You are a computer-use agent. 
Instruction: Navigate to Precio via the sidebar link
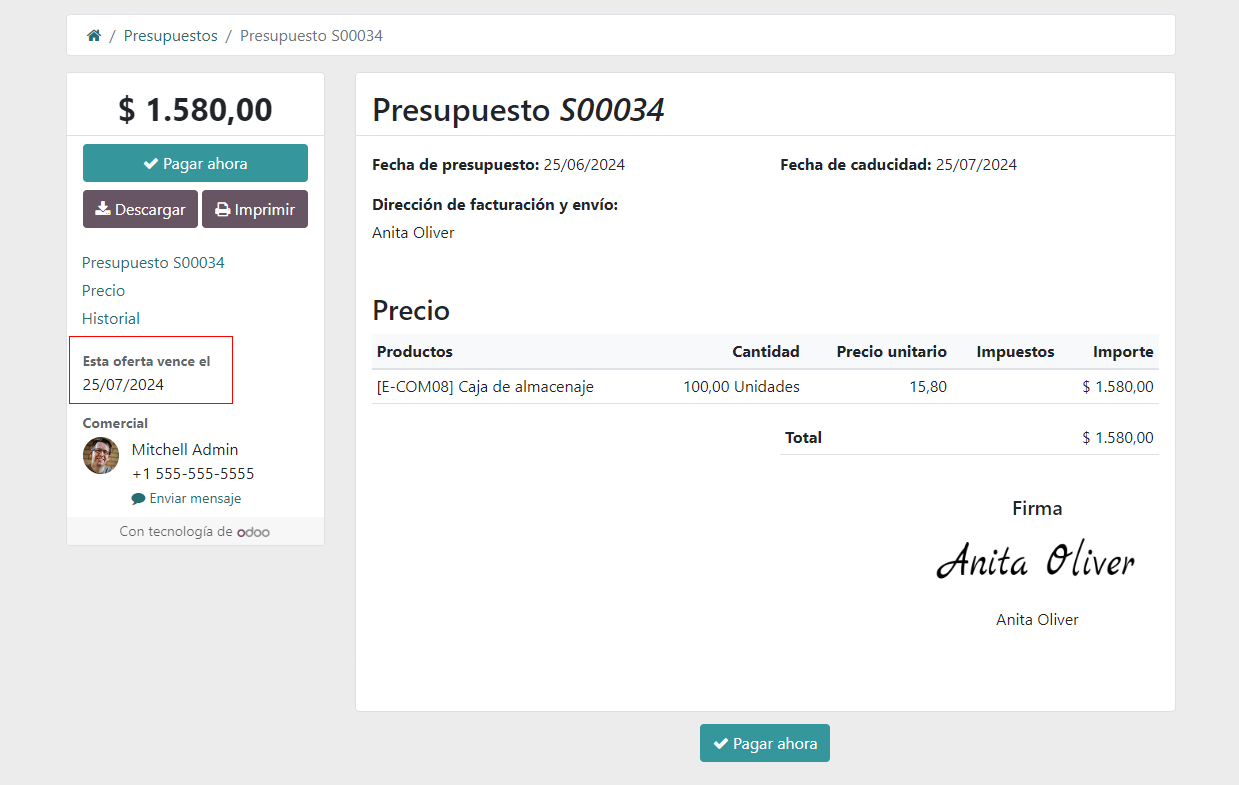click(x=103, y=290)
